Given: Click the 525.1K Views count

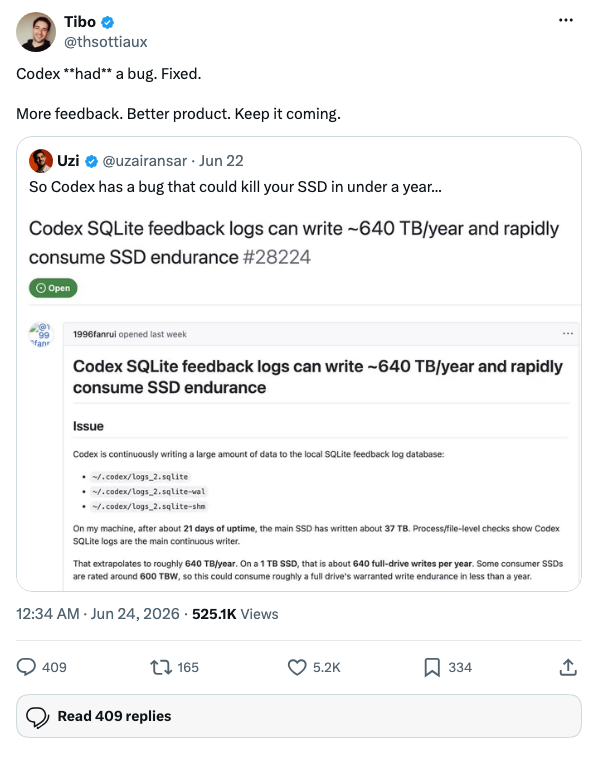Looking at the screenshot, I should click(x=235, y=614).
